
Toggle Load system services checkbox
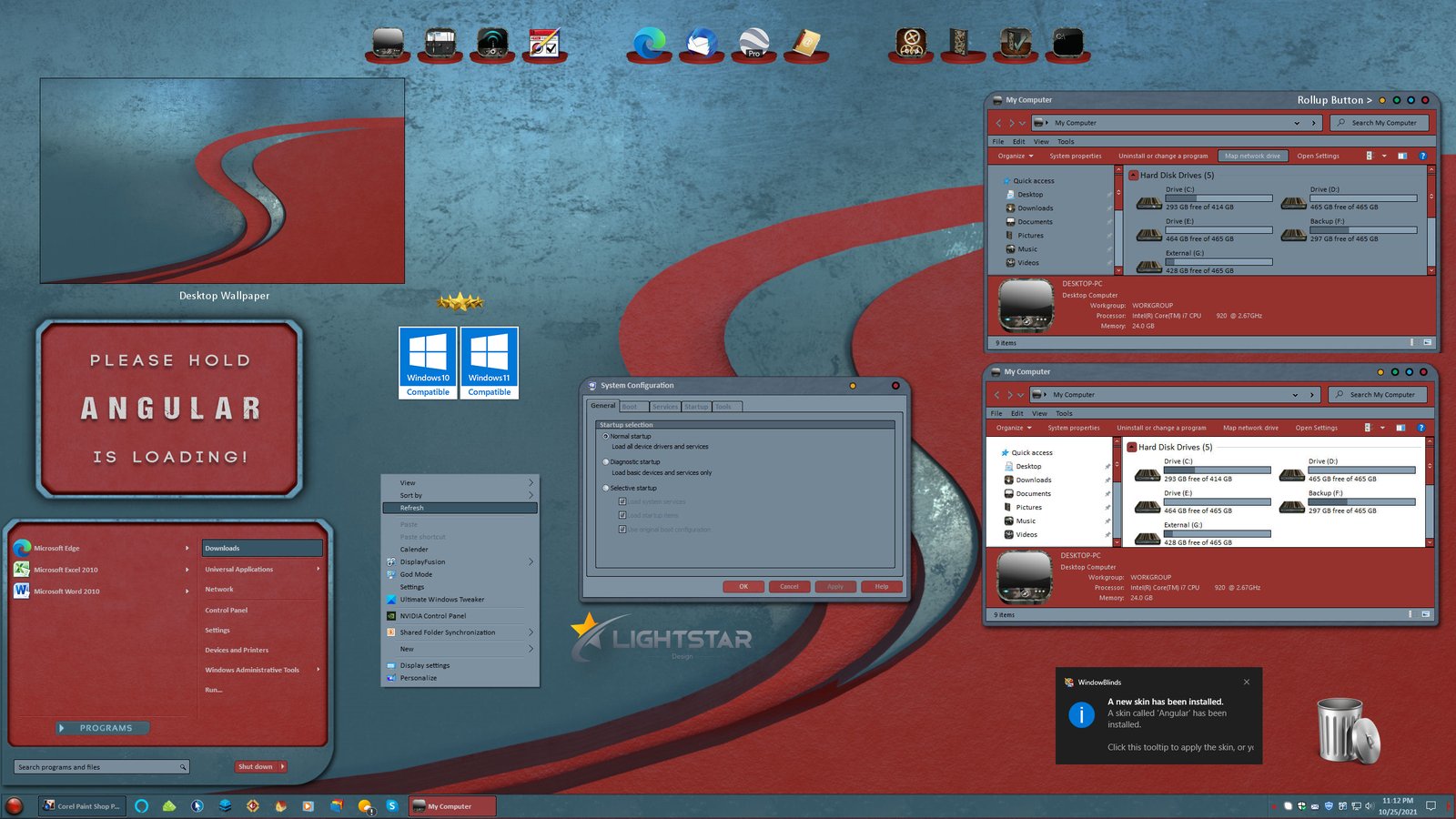622,501
